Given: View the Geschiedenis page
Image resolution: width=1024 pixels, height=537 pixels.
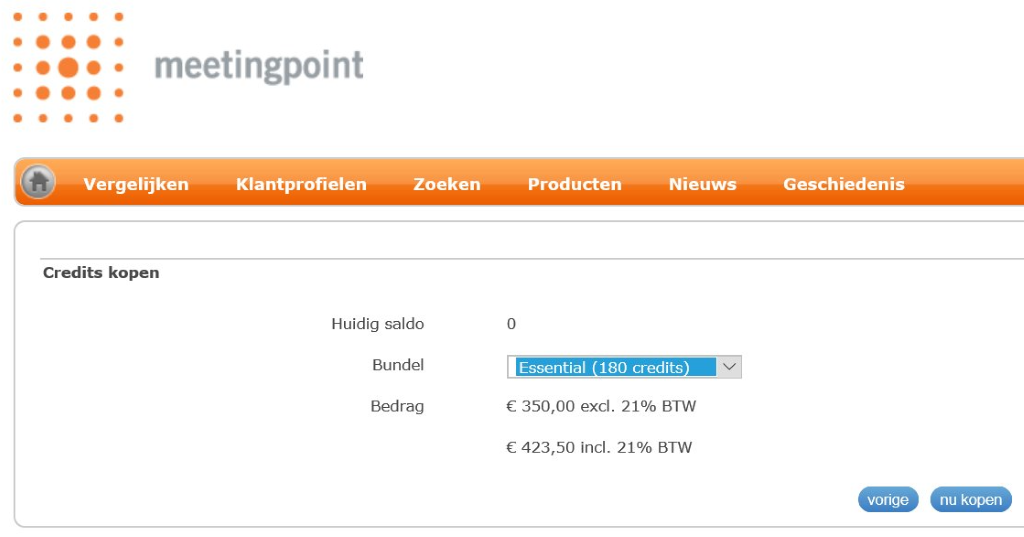Looking at the screenshot, I should point(844,184).
